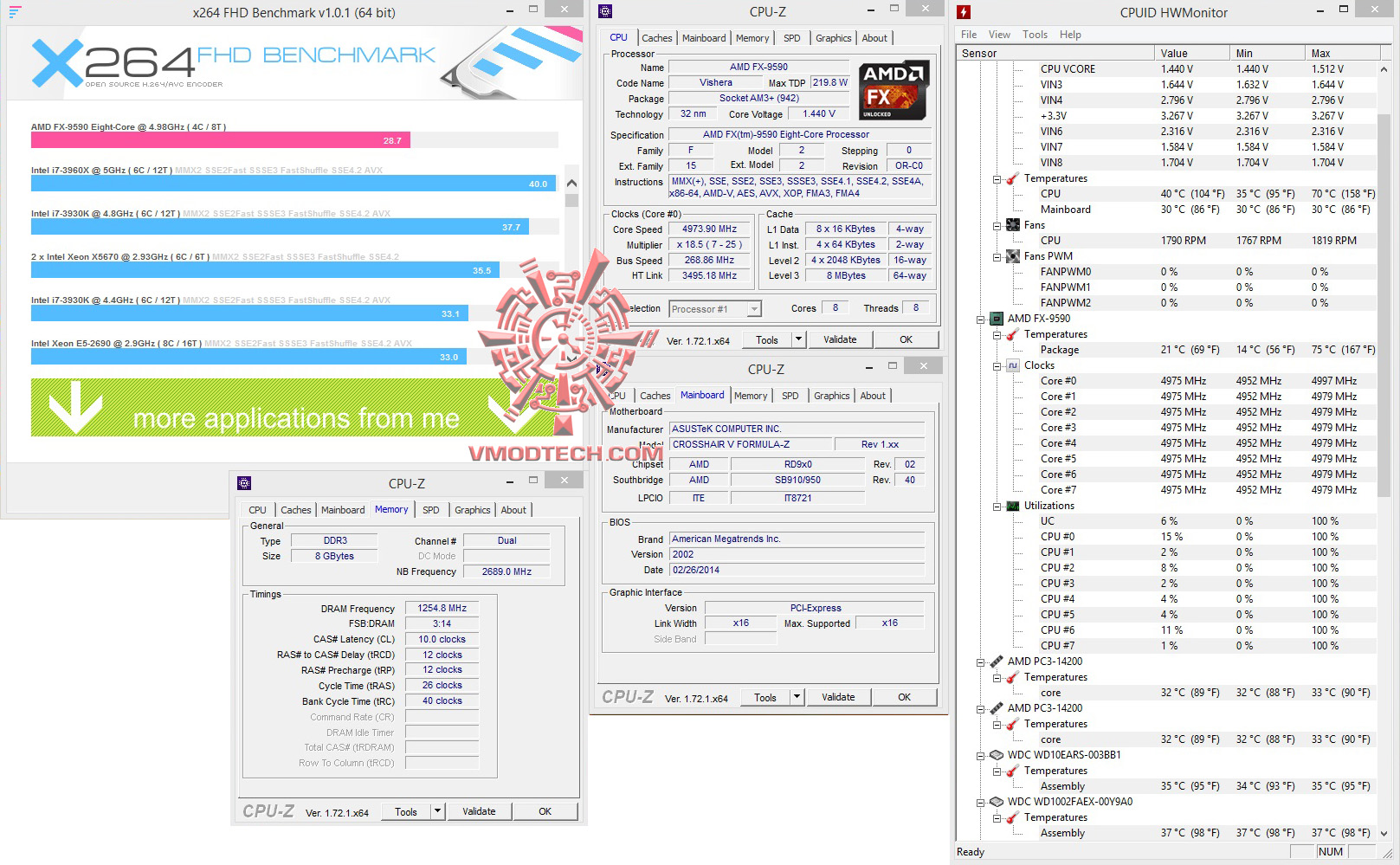Click the AMD FX Unlocked logo in CPU-Z
Screen dimensions: 1400x865
tap(894, 90)
